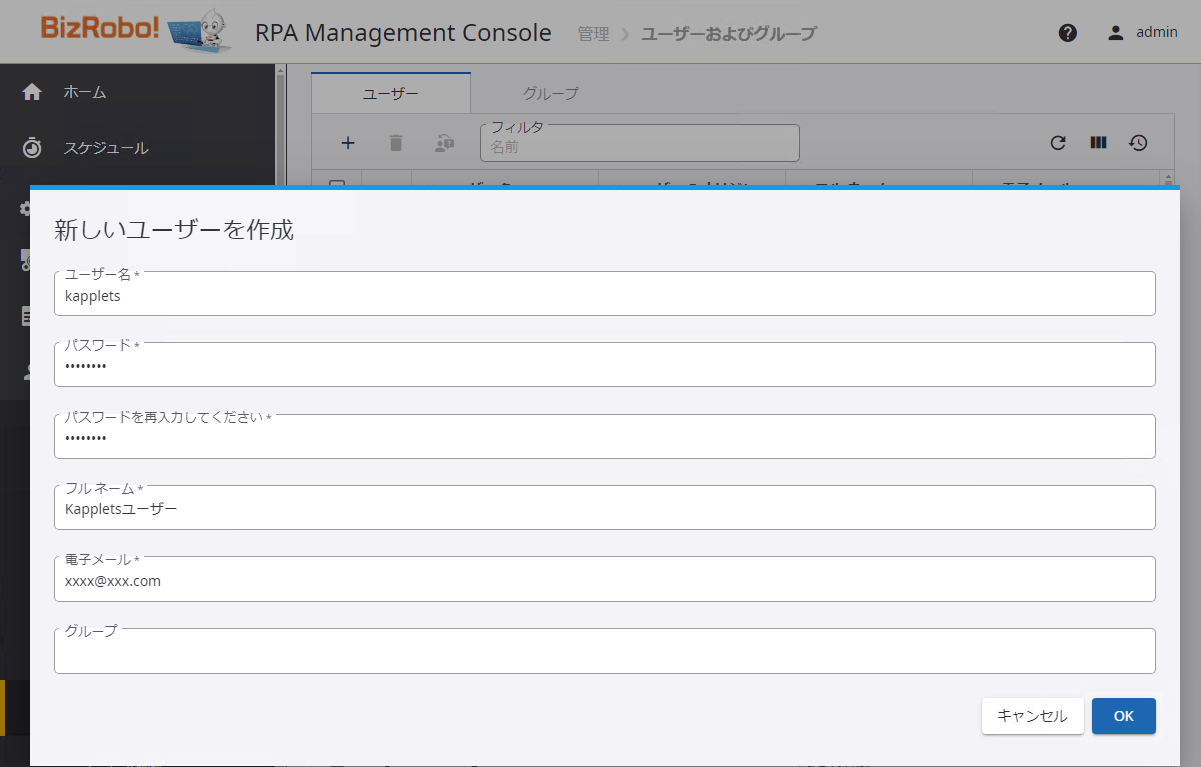Click the パスワードを再入力してください field
The image size is (1201, 767).
coord(605,437)
